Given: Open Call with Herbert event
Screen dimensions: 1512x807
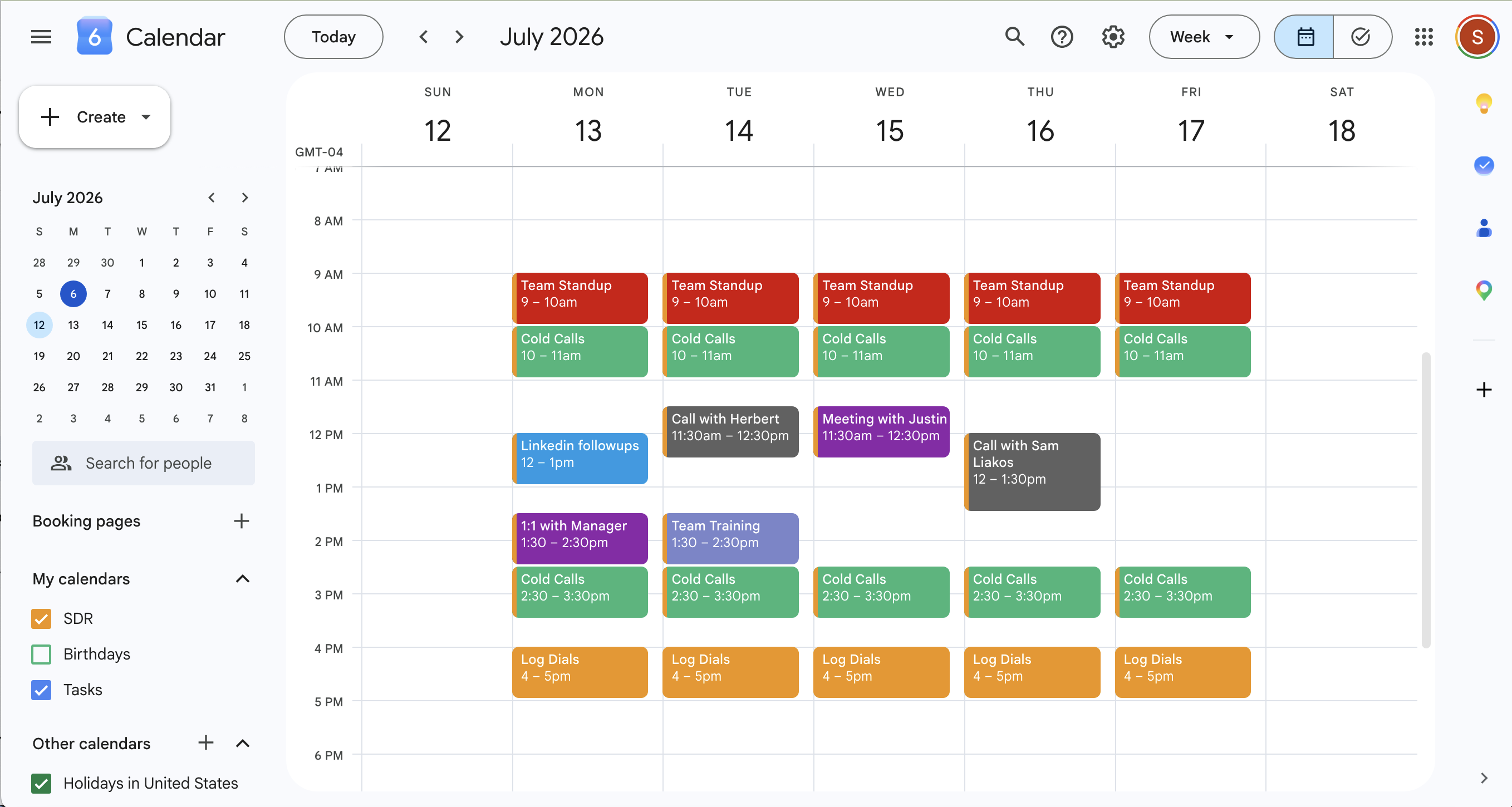Looking at the screenshot, I should tap(730, 431).
